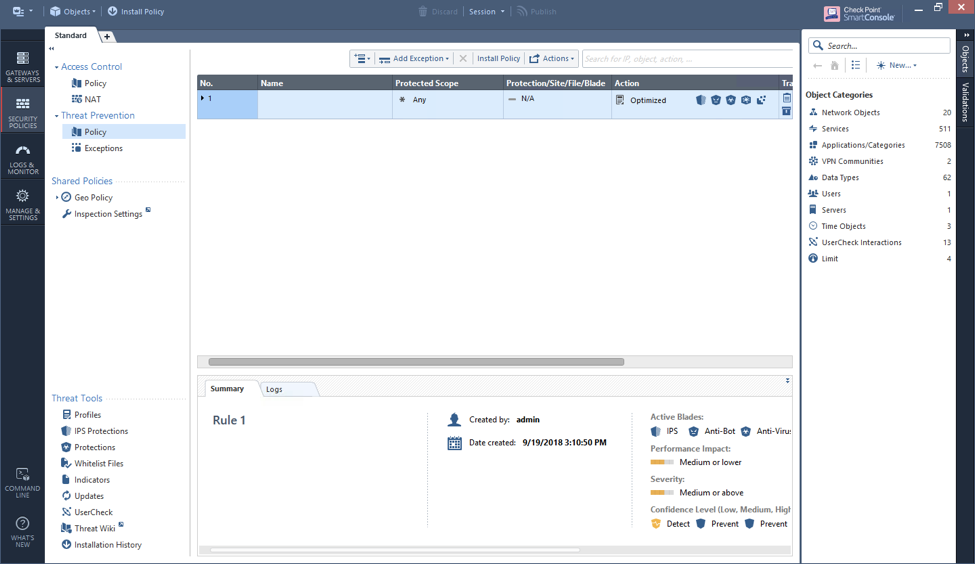The image size is (975, 564).
Task: Click the horizontal rulebase scrollbar
Action: (x=416, y=361)
